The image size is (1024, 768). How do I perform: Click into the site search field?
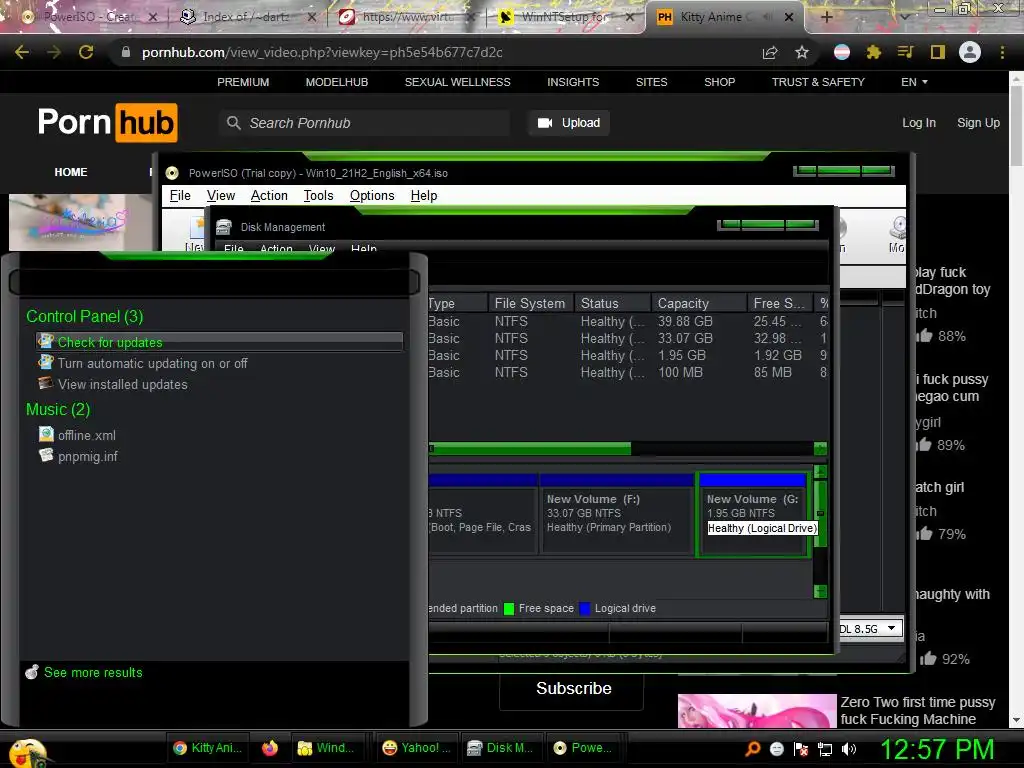point(364,123)
